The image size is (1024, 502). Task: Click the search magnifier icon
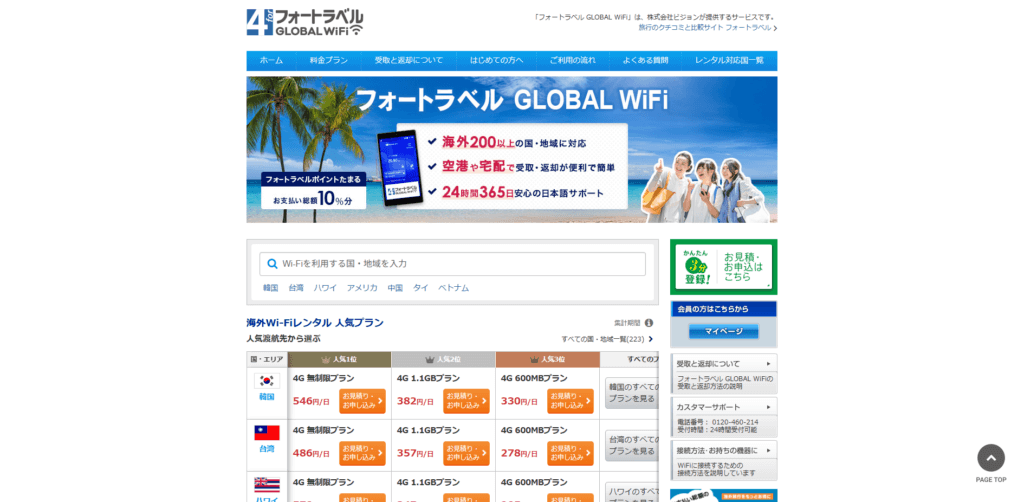click(x=272, y=264)
